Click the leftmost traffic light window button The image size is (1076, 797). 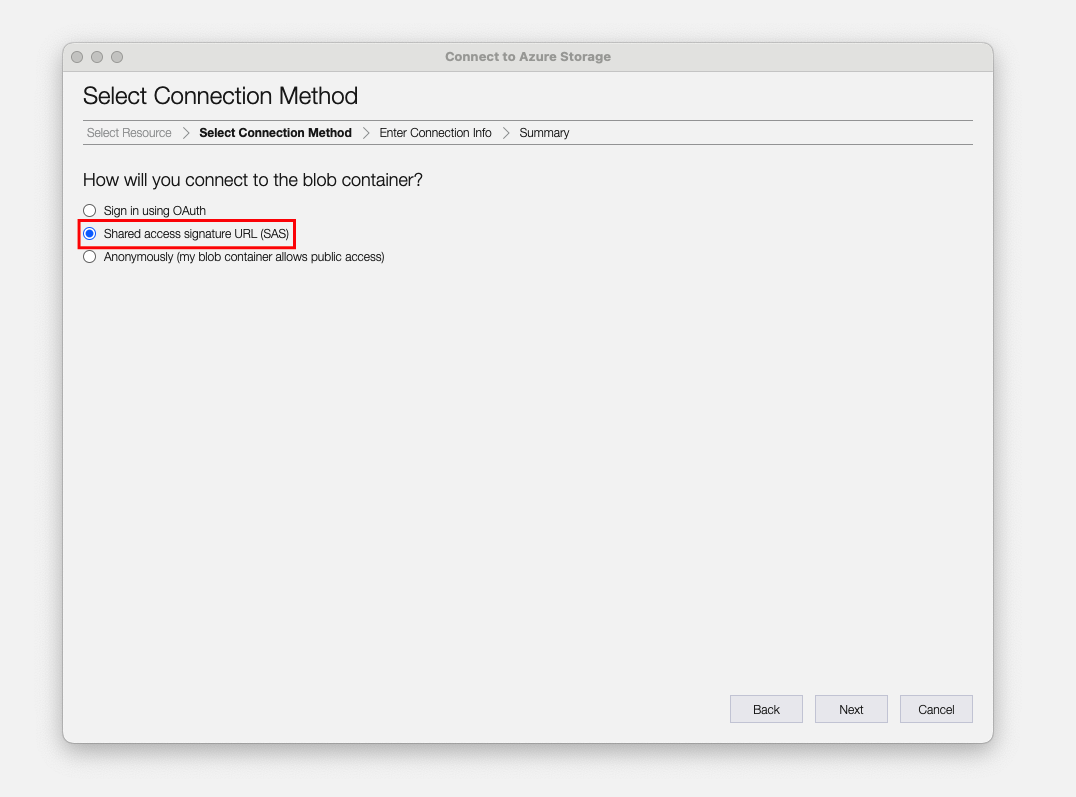[x=77, y=57]
